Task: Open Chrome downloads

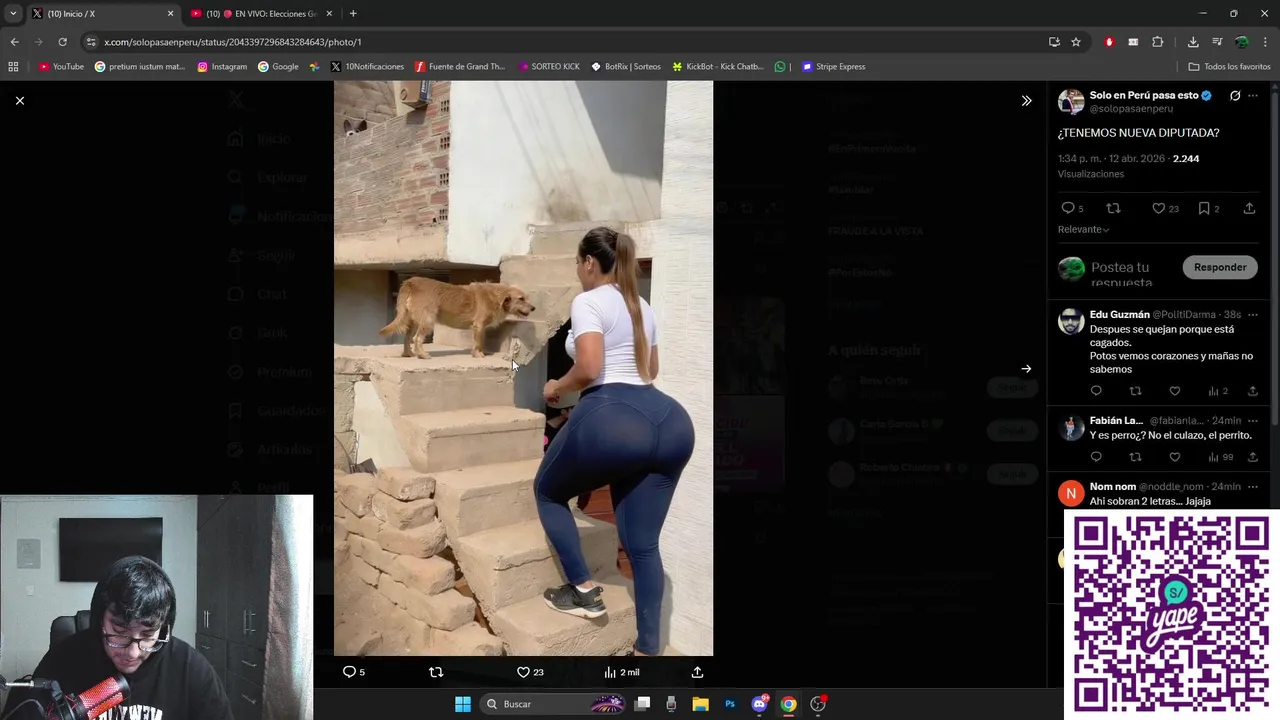Action: 1193,42
